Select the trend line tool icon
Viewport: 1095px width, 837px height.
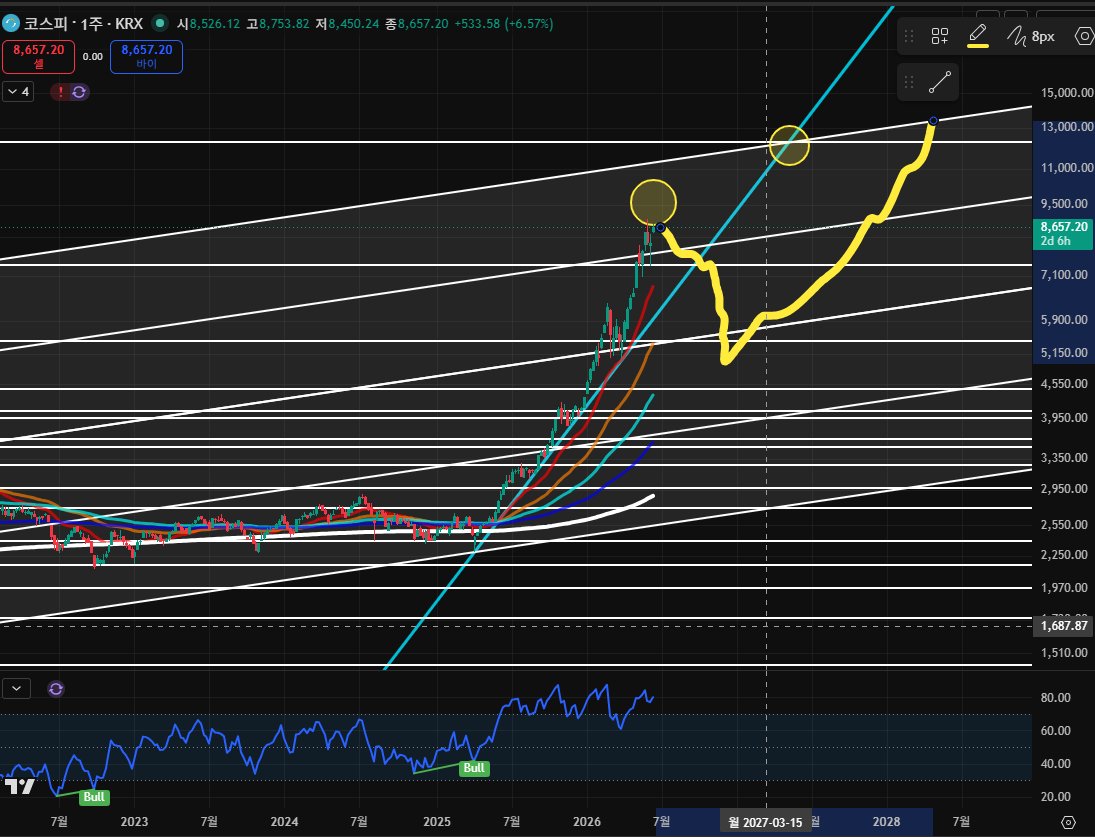[x=940, y=82]
